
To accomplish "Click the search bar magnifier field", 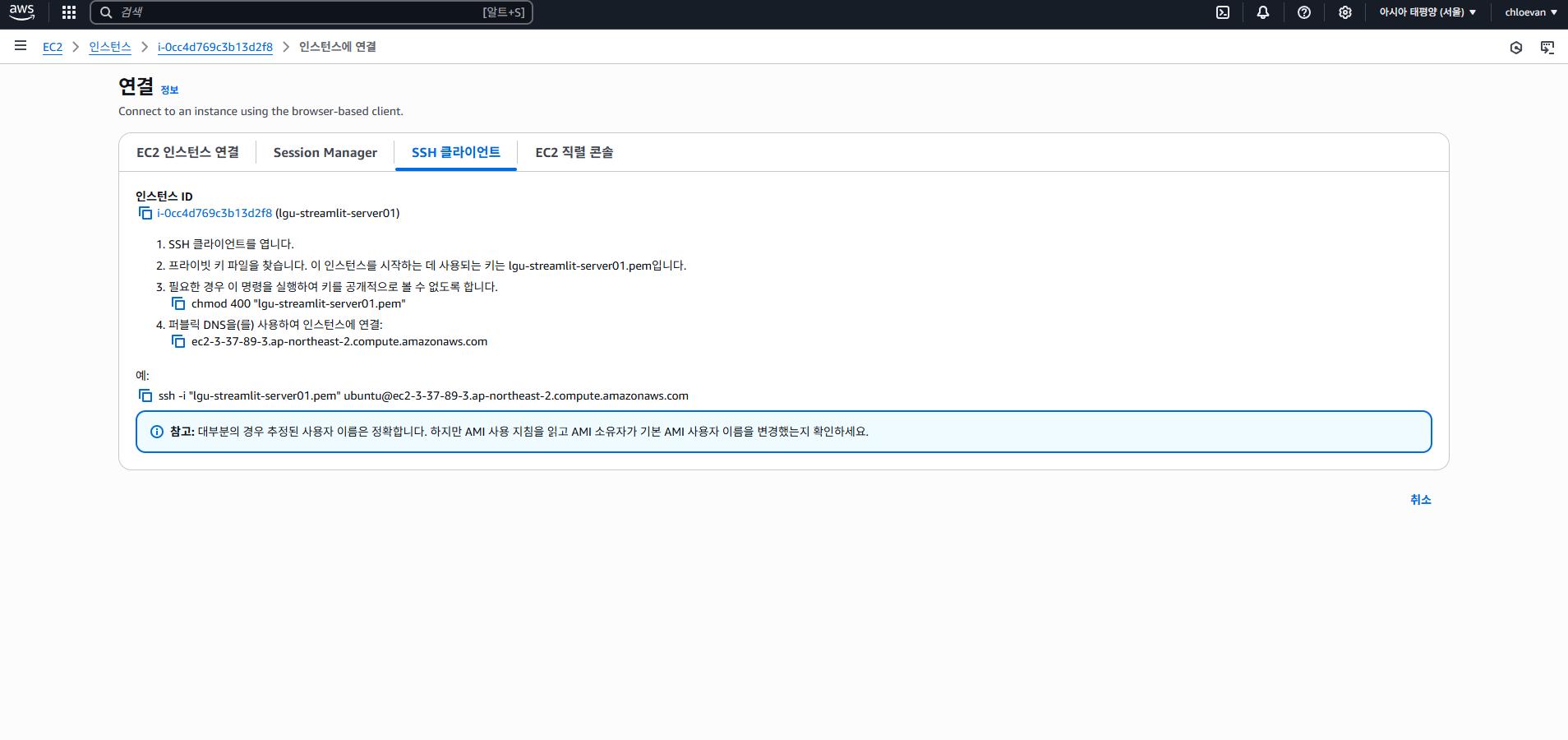I will coord(311,12).
